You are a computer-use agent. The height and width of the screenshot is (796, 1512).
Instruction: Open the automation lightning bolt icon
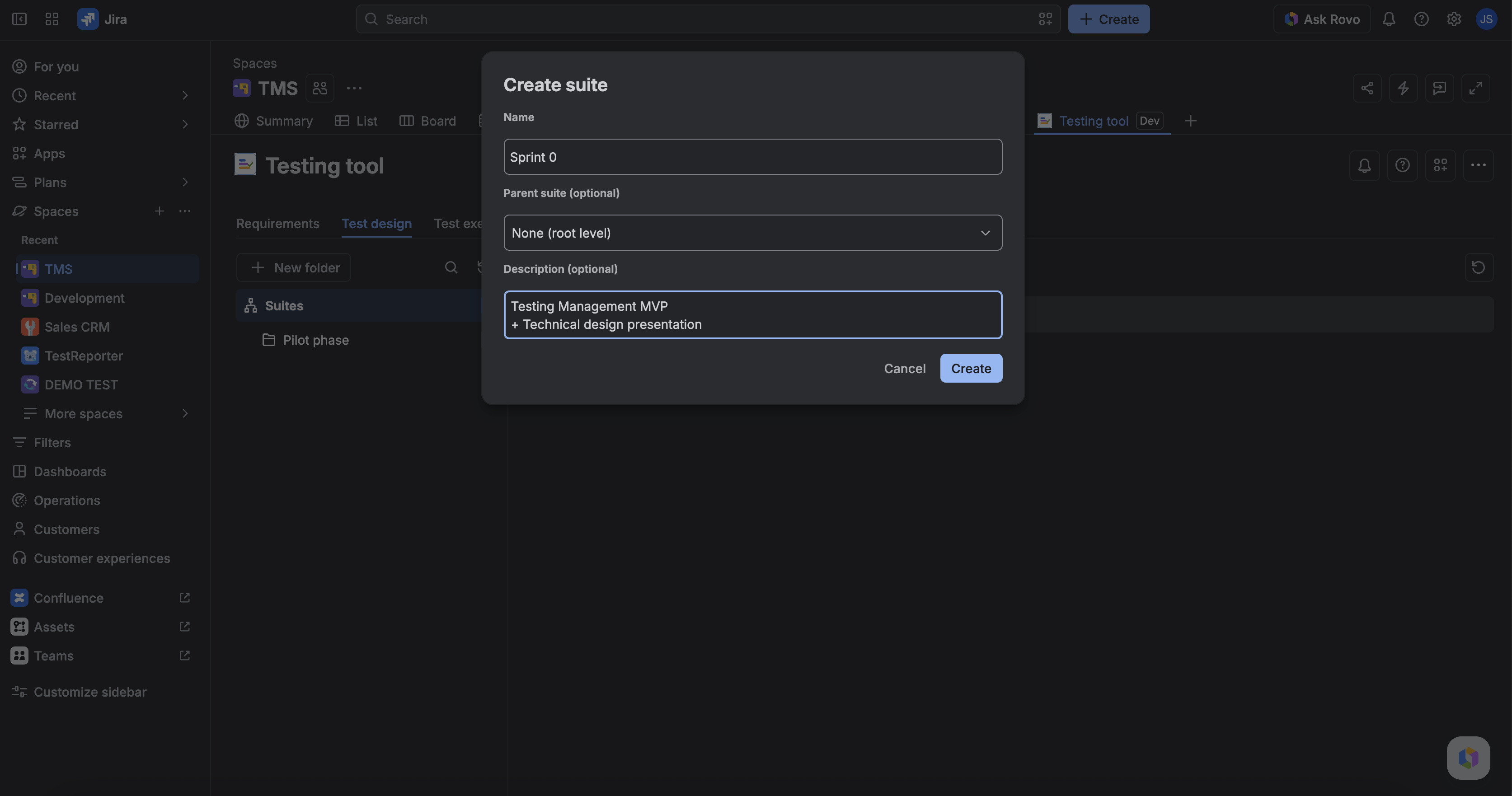[1404, 88]
